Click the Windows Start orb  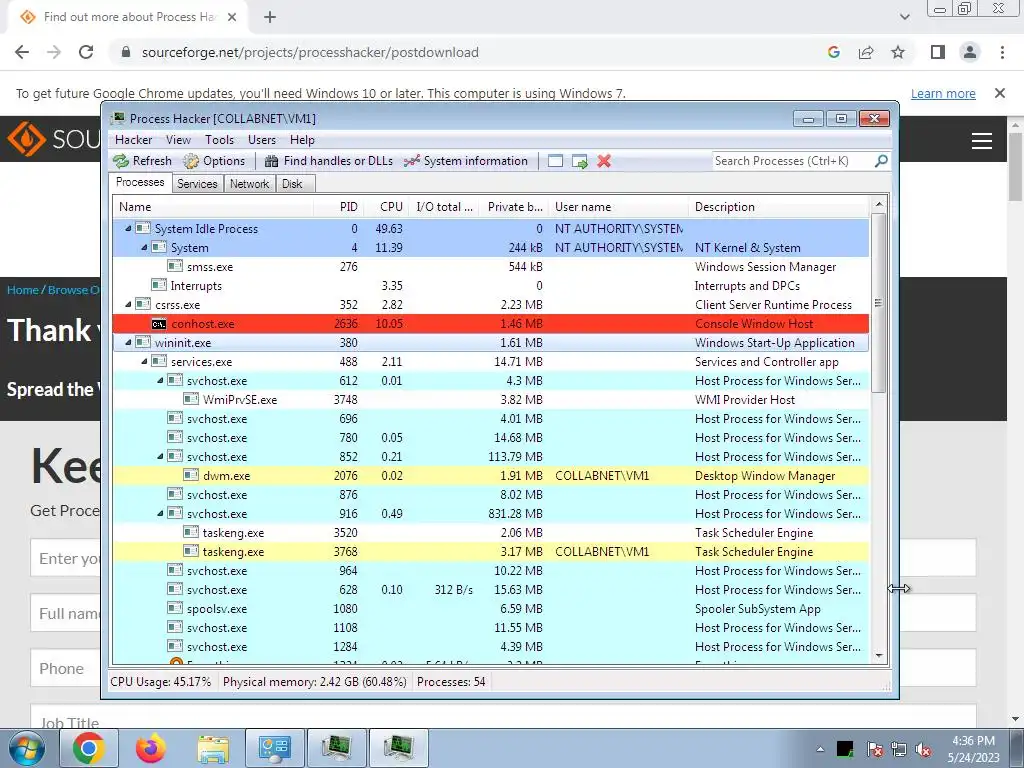27,748
